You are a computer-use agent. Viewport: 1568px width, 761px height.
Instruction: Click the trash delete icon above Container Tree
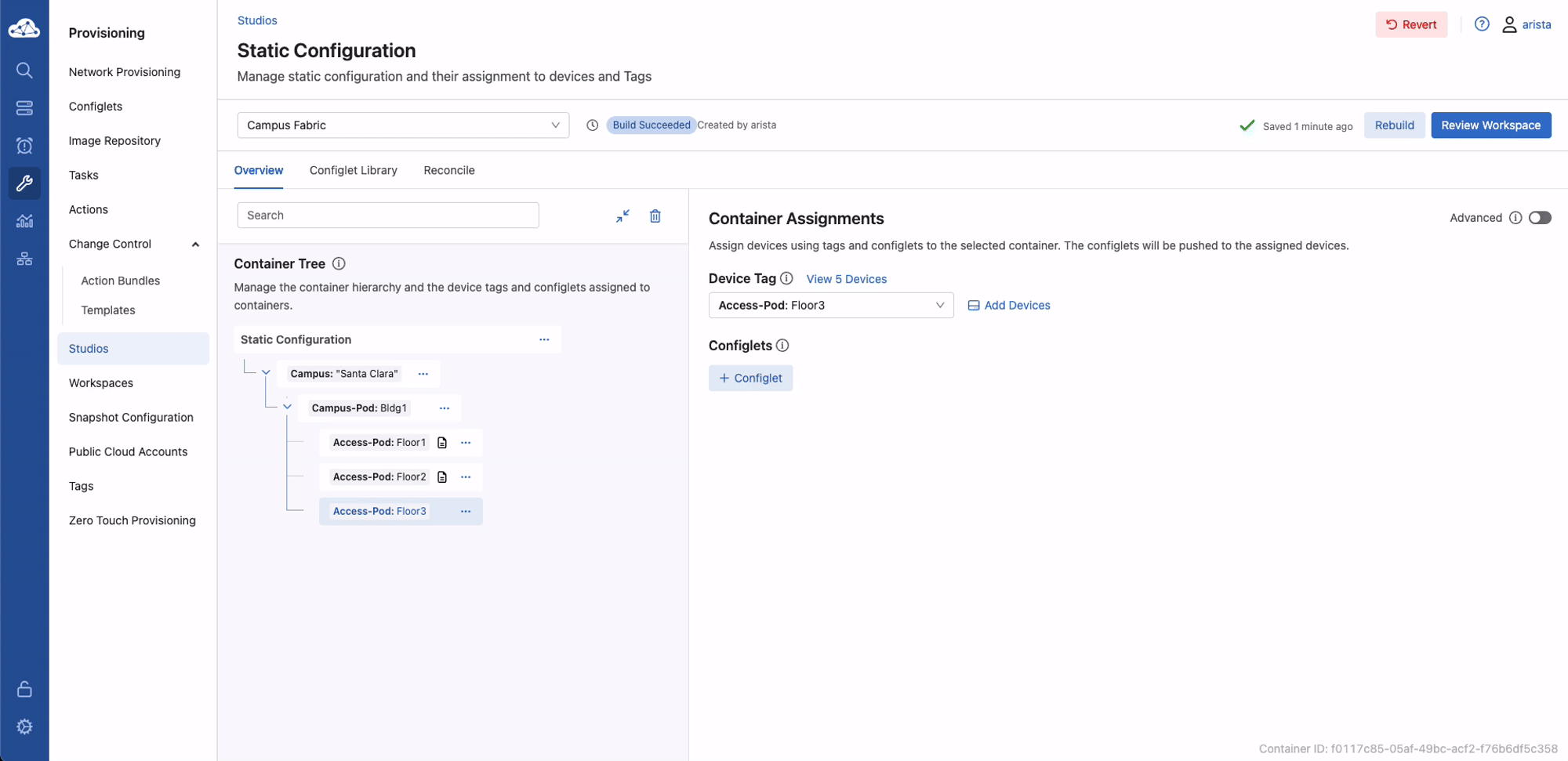point(655,216)
